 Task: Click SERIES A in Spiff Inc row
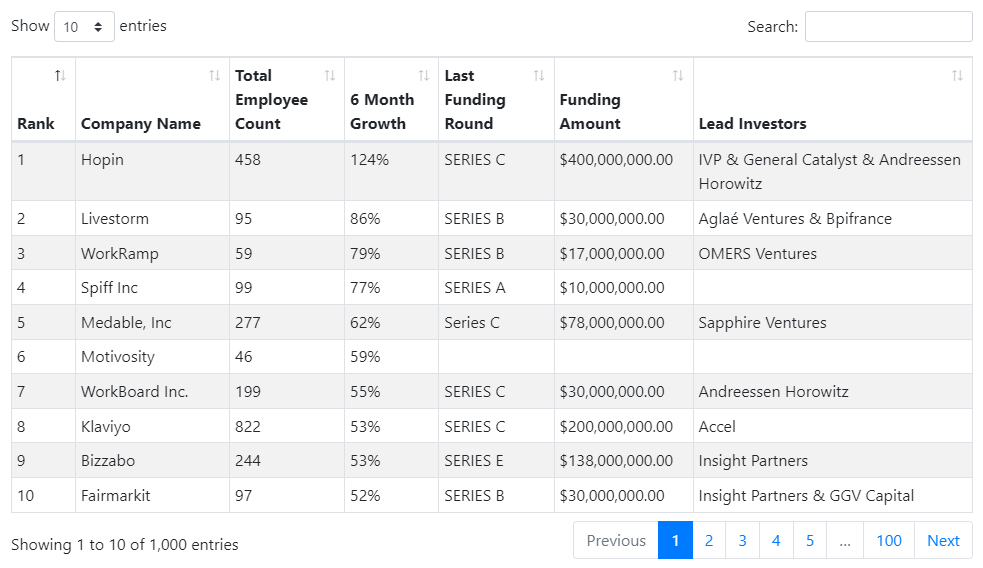coord(475,288)
